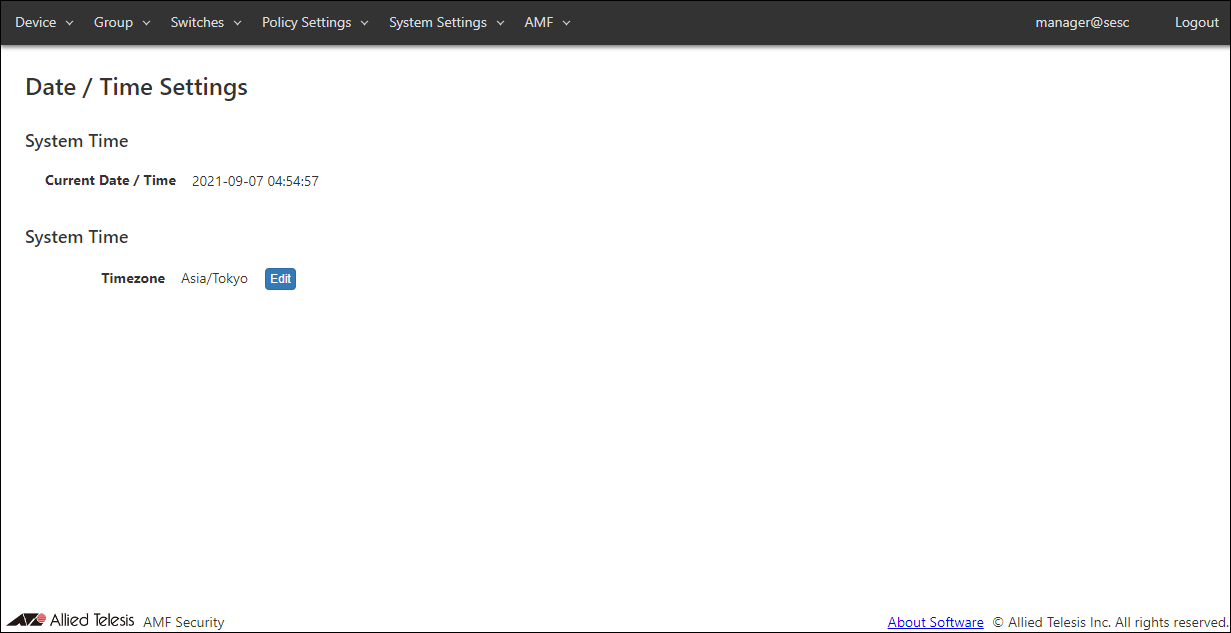1231x633 pixels.
Task: Open the About Software link
Action: click(x=935, y=622)
